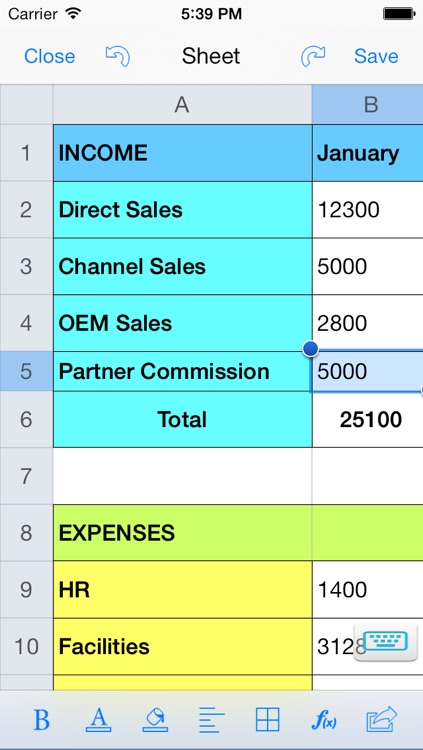Undo the last action
This screenshot has width=423, height=750.
(118, 56)
